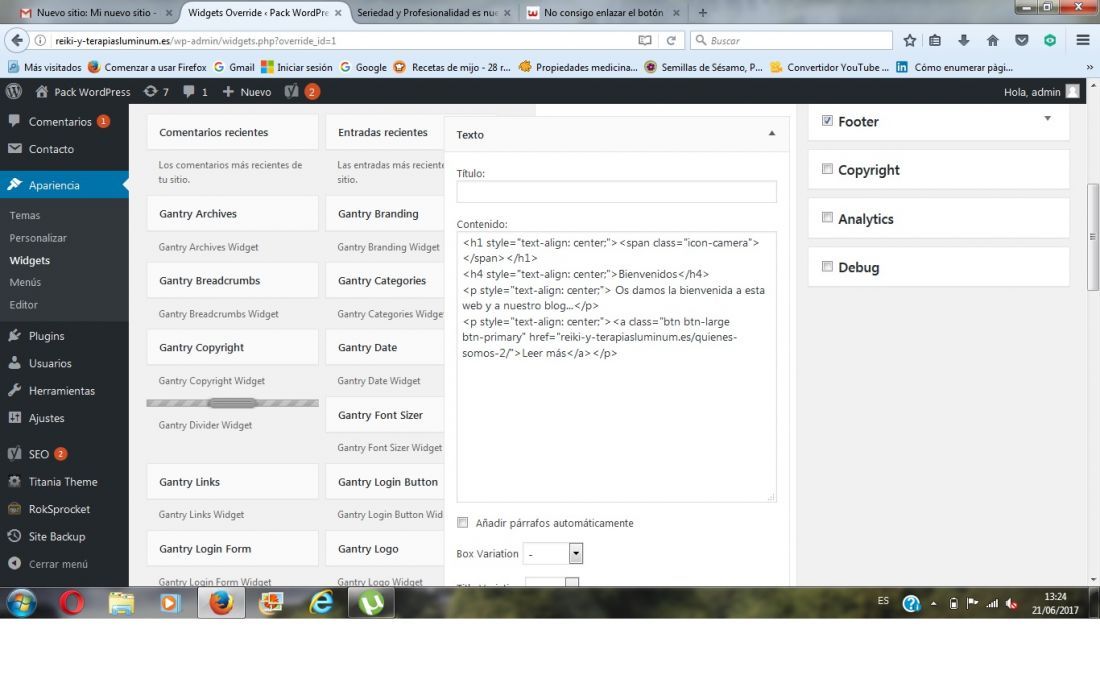Open Herramientas in the admin sidebar
The height and width of the screenshot is (679, 1100).
[64, 391]
